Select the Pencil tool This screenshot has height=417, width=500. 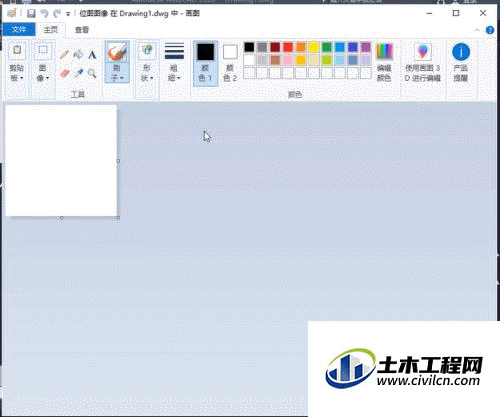coord(64,54)
